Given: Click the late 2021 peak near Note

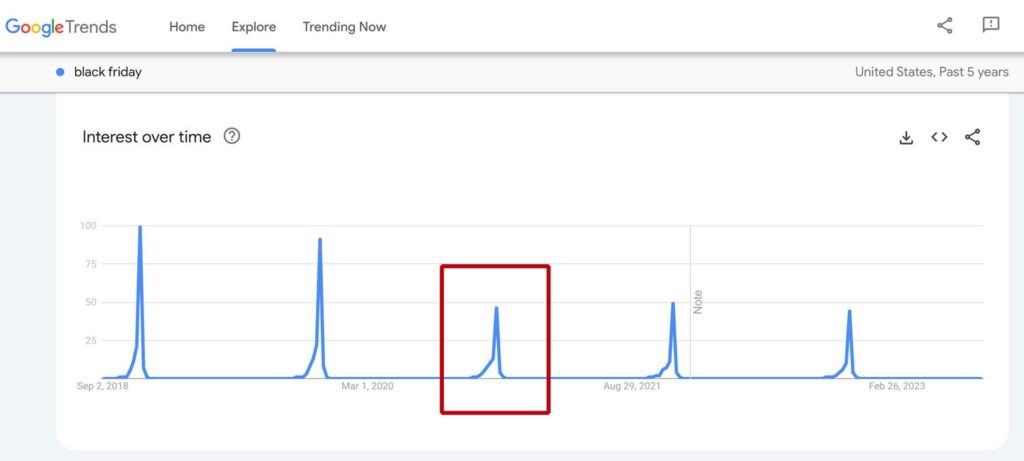Looking at the screenshot, I should pos(673,303).
